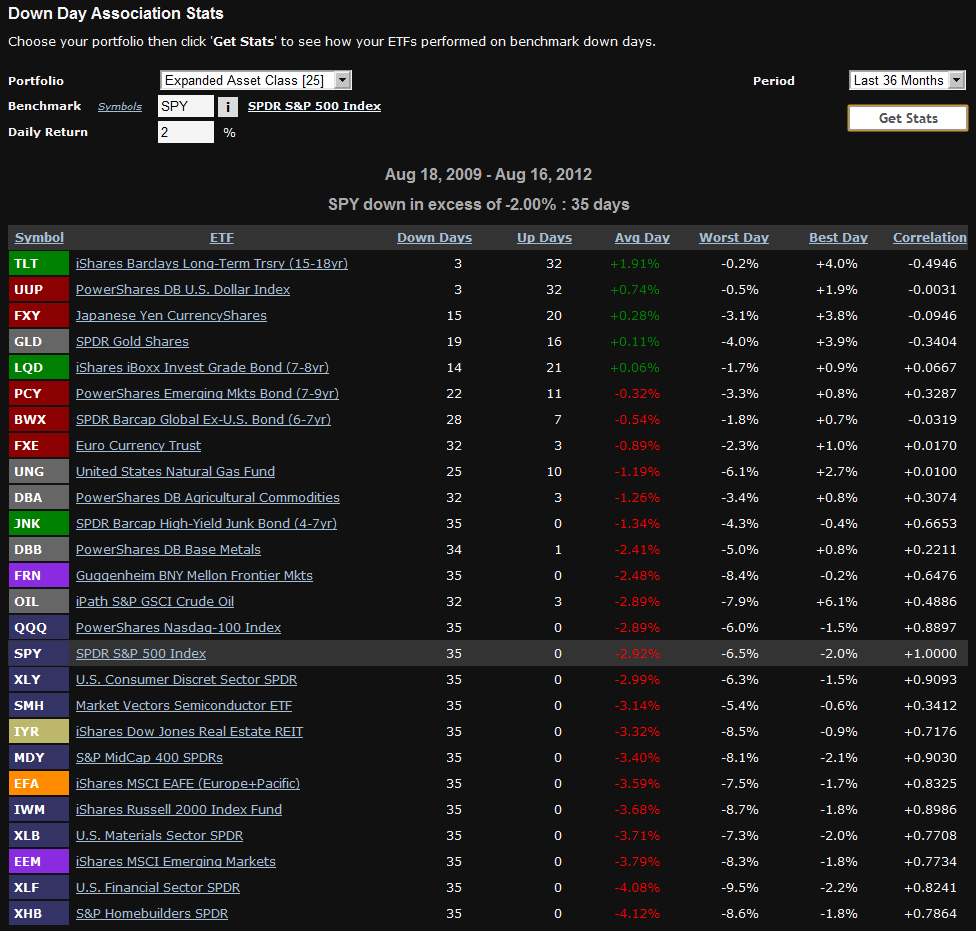
Task: Sort table by Best Day column
Action: tap(838, 238)
